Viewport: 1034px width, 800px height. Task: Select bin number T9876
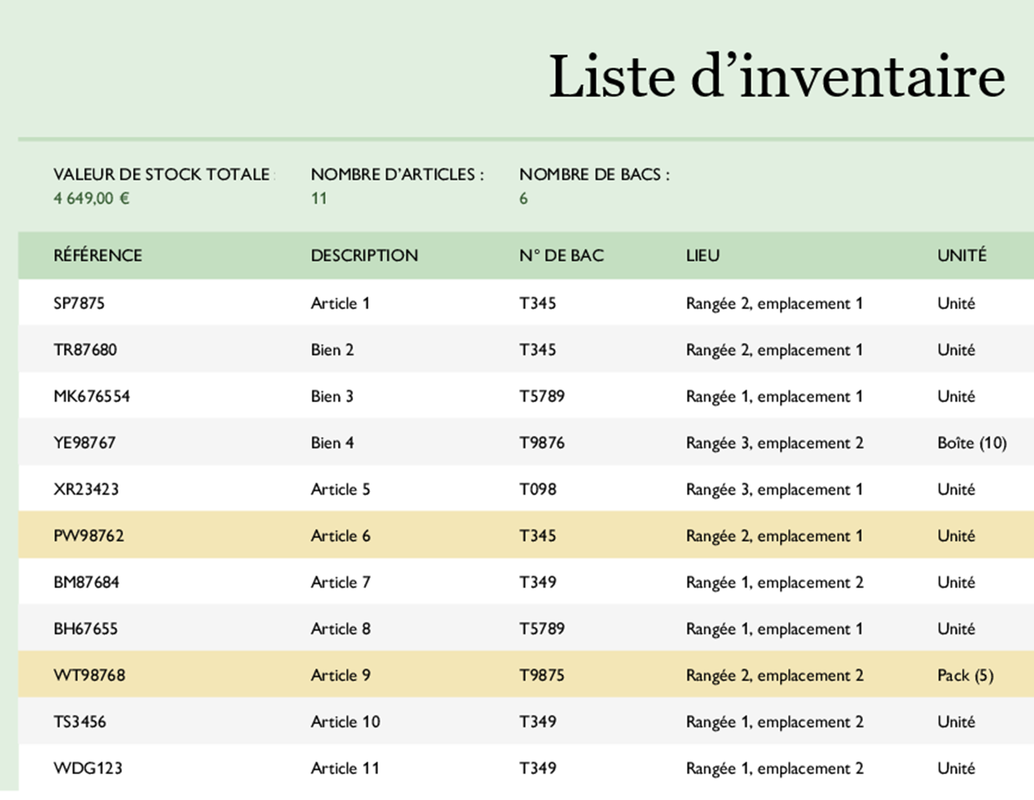542,442
